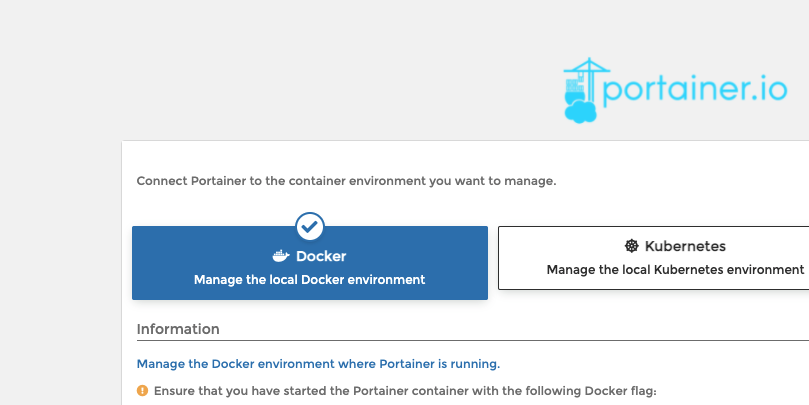Click 'Manage the Docker environment where Portainer is running'
This screenshot has width=809, height=405.
coord(318,364)
